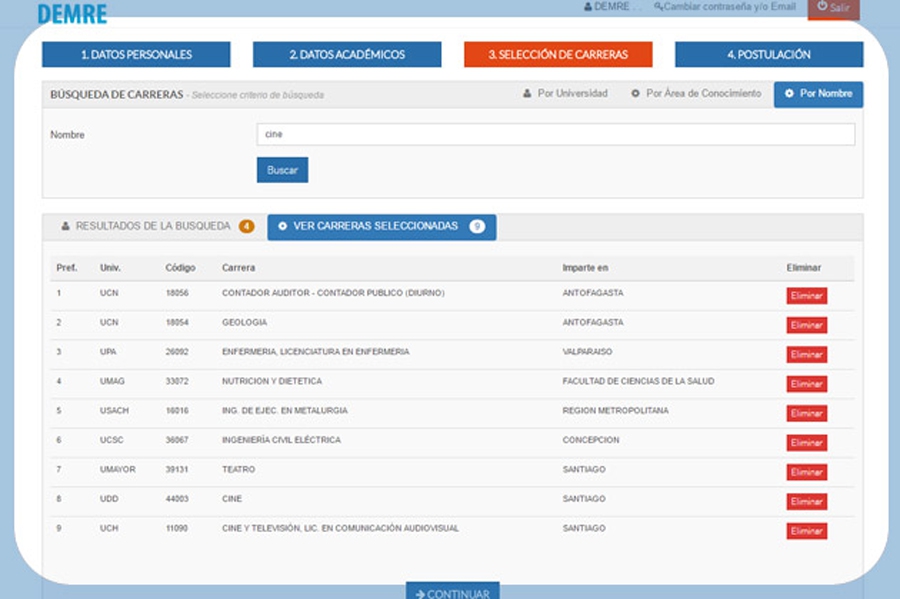Select step 3. Selección de Carreras
900x599 pixels.
(558, 54)
